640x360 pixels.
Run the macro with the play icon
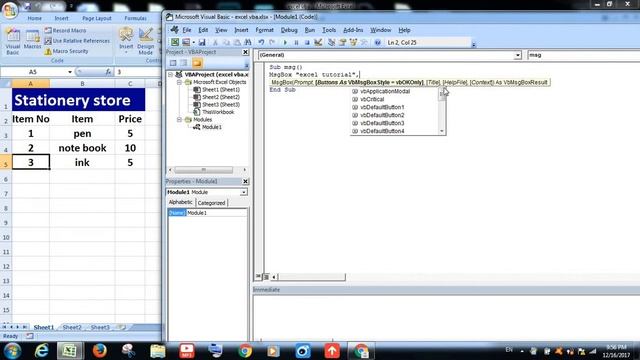[285, 42]
